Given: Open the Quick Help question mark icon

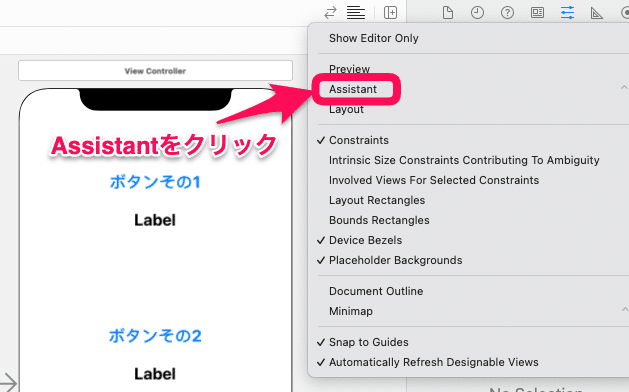Looking at the screenshot, I should click(507, 13).
